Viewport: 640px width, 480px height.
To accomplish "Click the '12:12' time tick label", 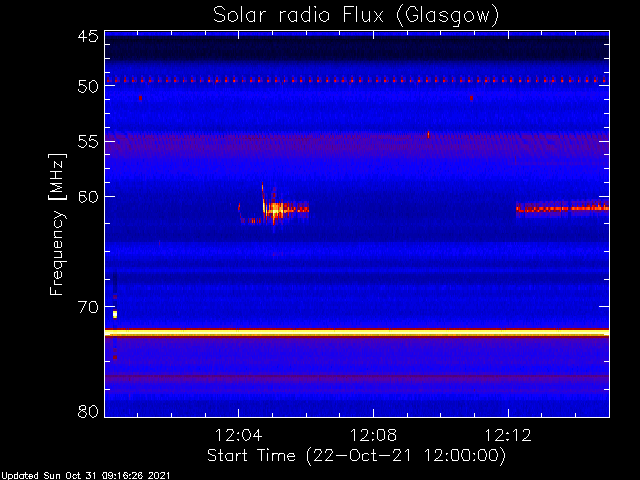I will [x=508, y=435].
